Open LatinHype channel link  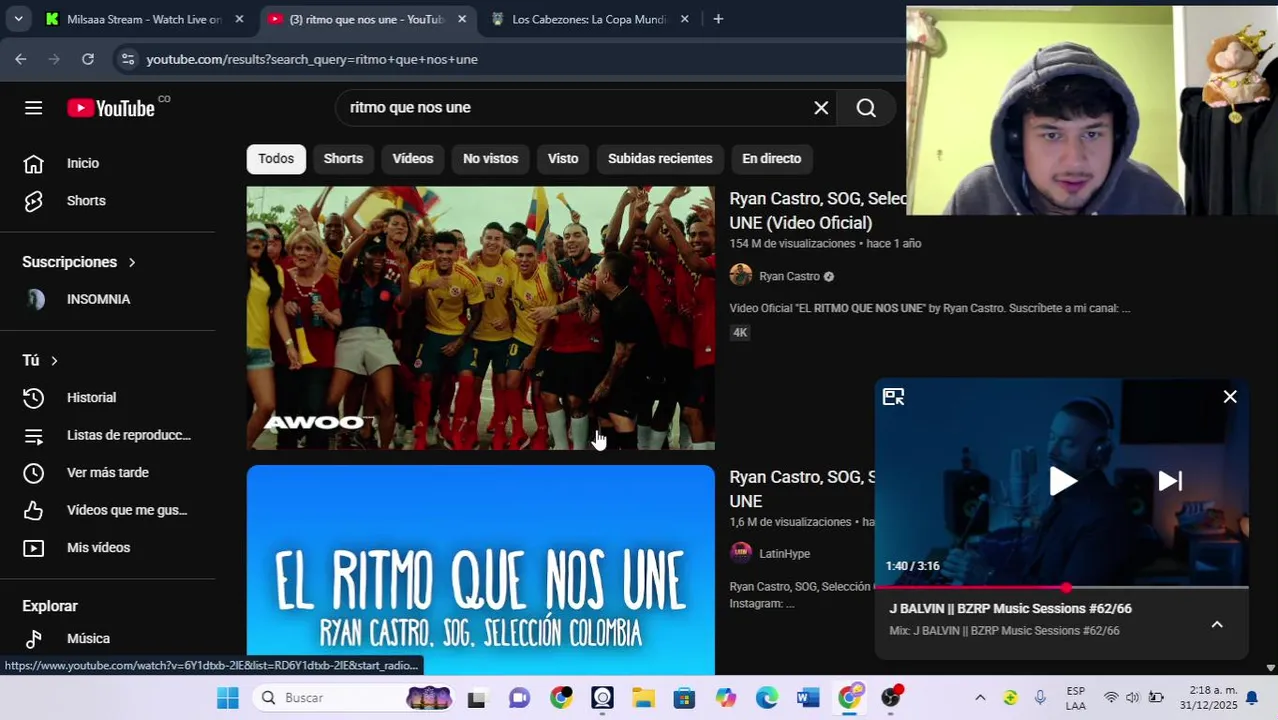pos(784,553)
